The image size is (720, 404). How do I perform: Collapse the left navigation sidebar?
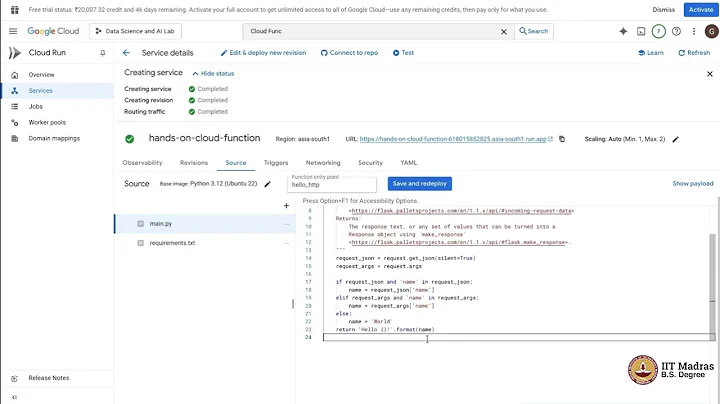pyautogui.click(x=14, y=397)
